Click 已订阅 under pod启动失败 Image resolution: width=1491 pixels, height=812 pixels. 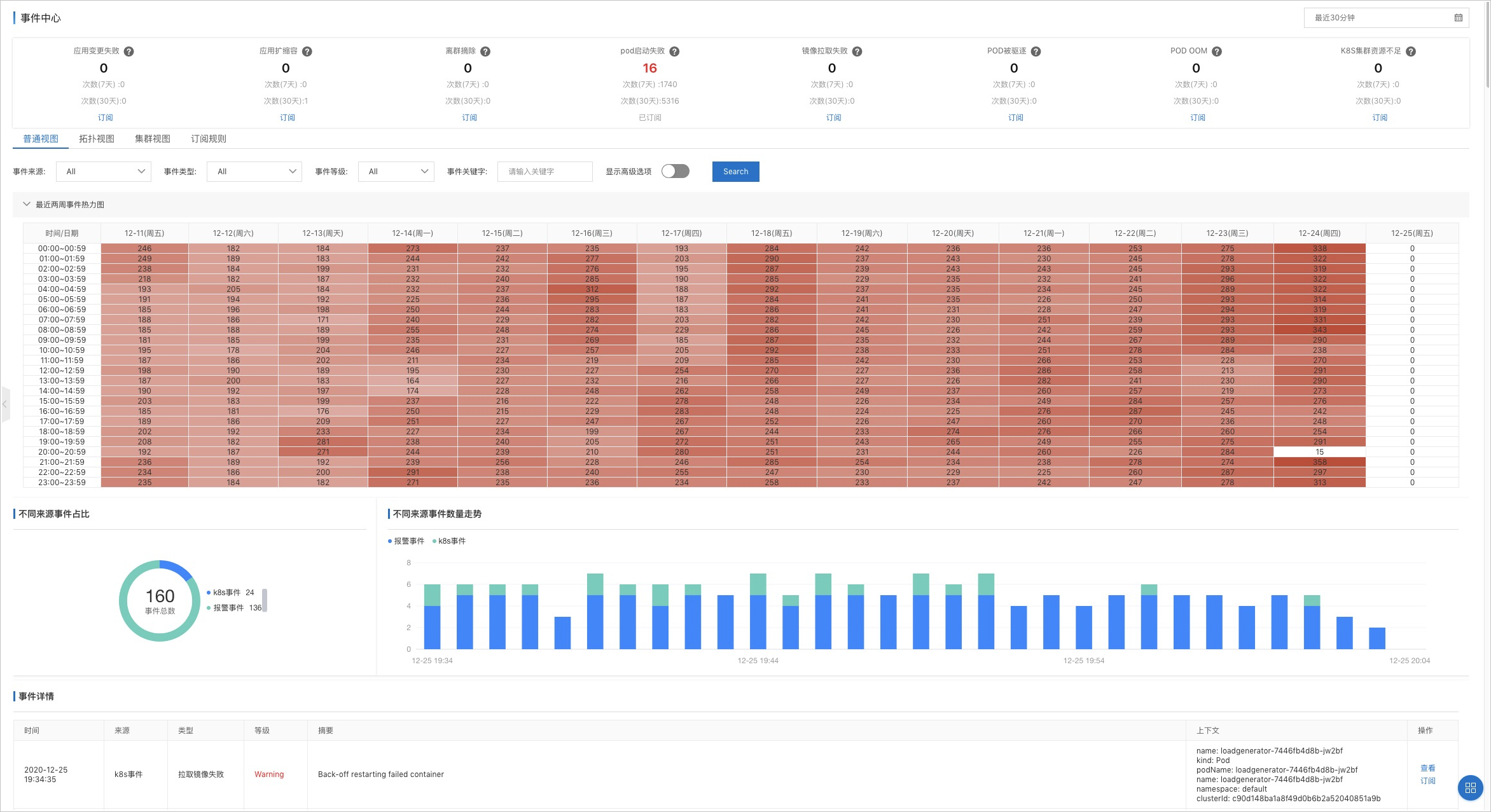pyautogui.click(x=650, y=118)
